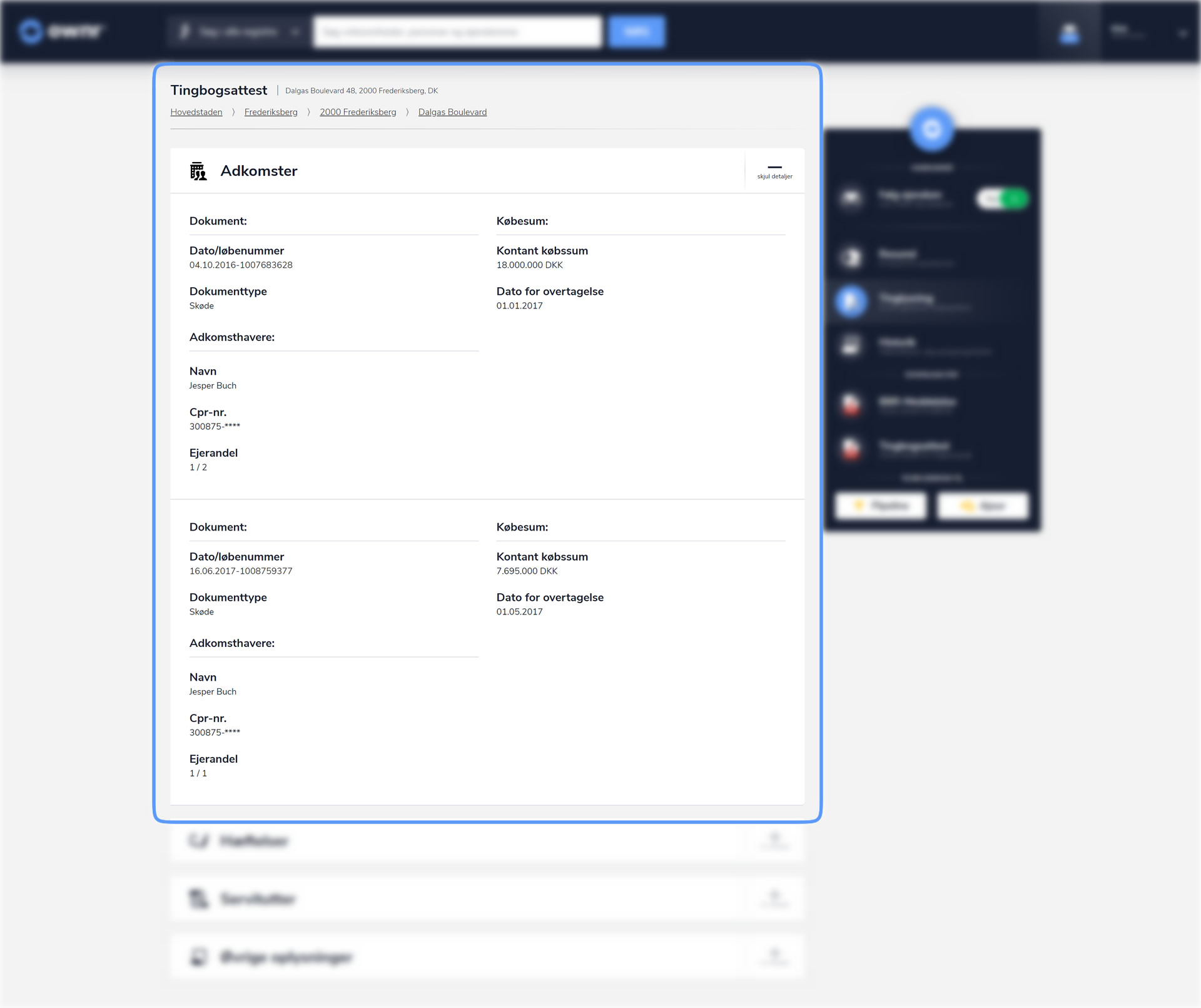1201x1008 pixels.
Task: Select the highlighted blue-icon item in side panel
Action: click(932, 301)
